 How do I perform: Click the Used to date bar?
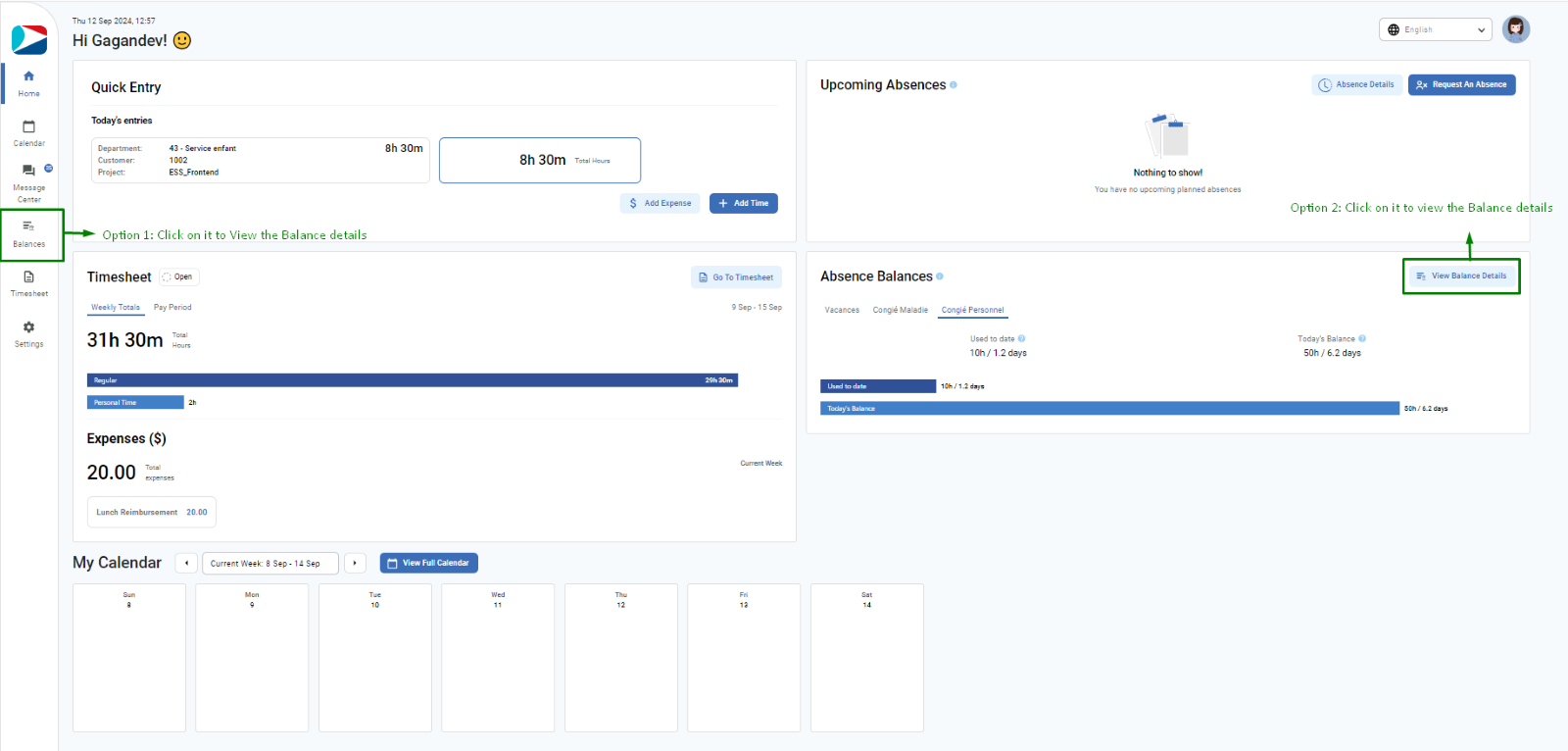pos(878,386)
